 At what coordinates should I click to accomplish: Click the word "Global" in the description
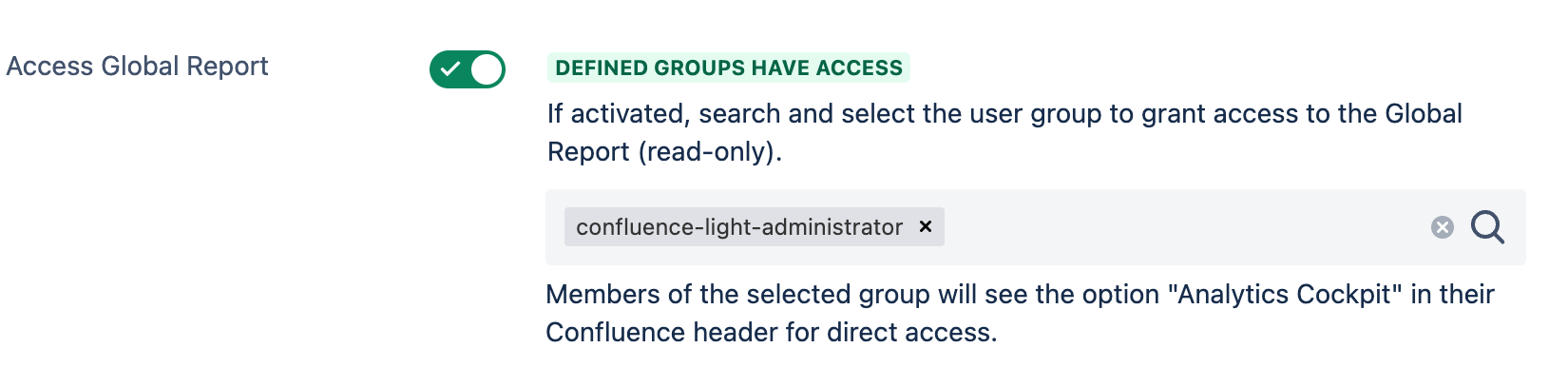point(1424,114)
